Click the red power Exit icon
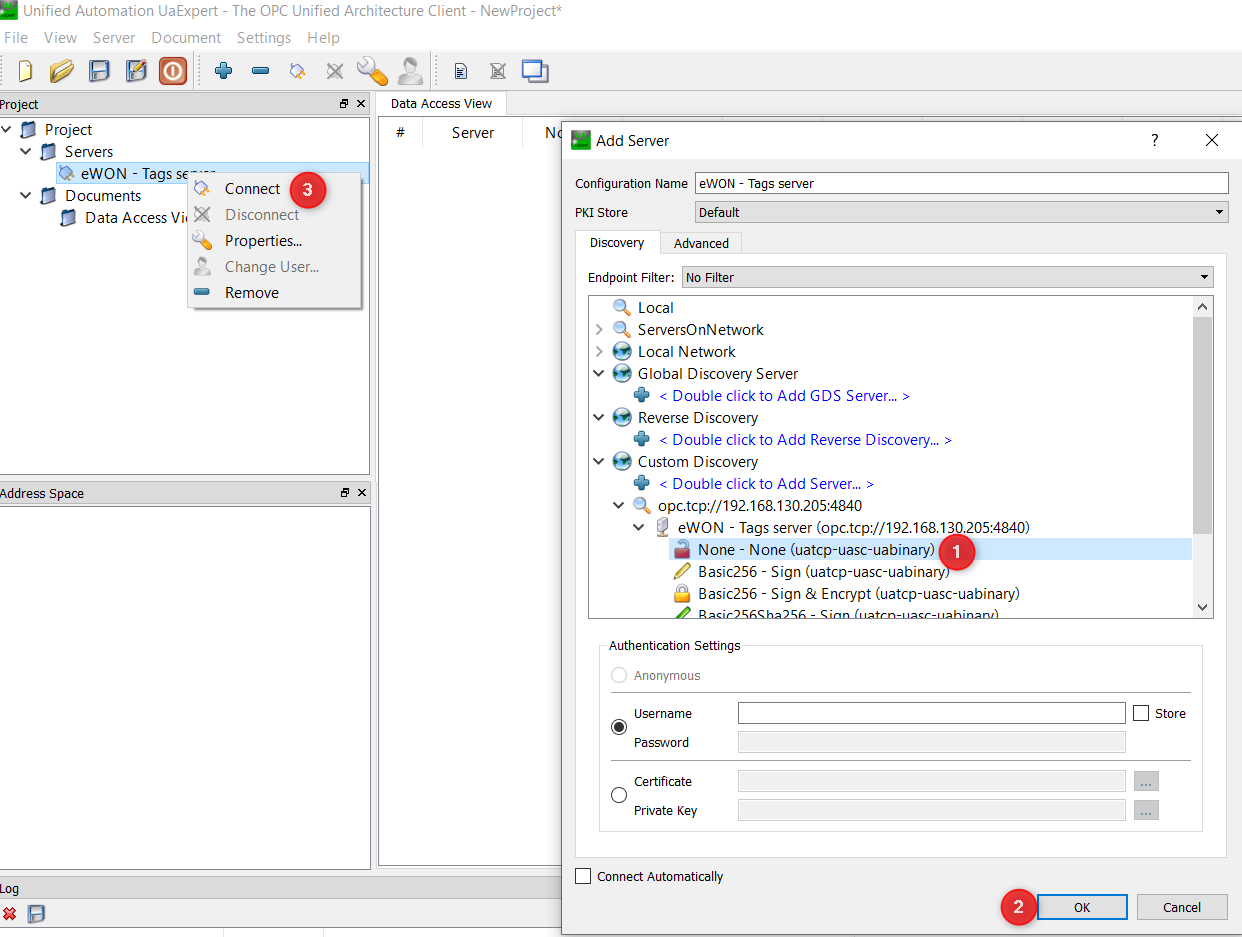 point(173,71)
